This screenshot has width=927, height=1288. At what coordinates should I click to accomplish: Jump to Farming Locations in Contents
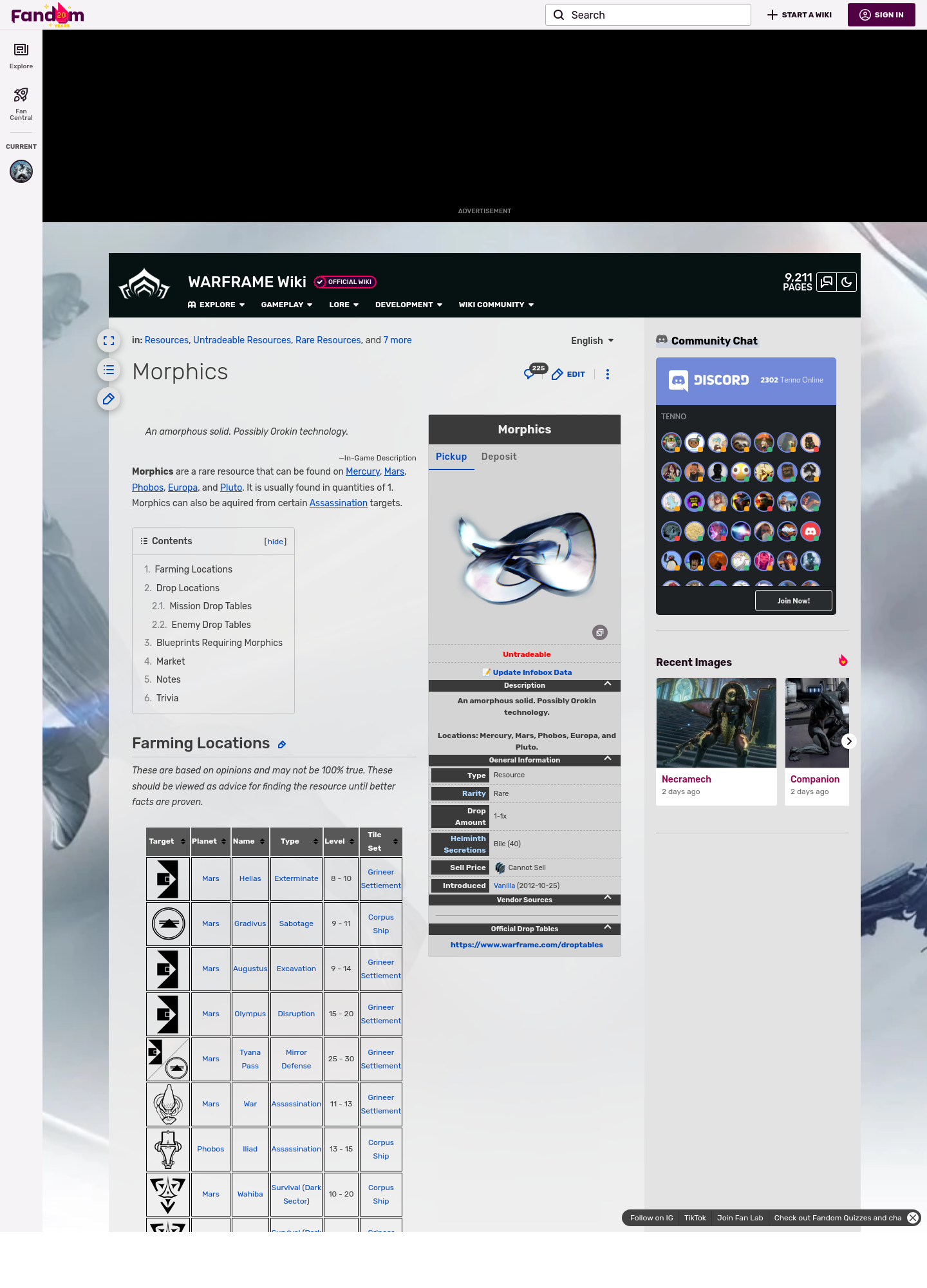click(x=193, y=569)
